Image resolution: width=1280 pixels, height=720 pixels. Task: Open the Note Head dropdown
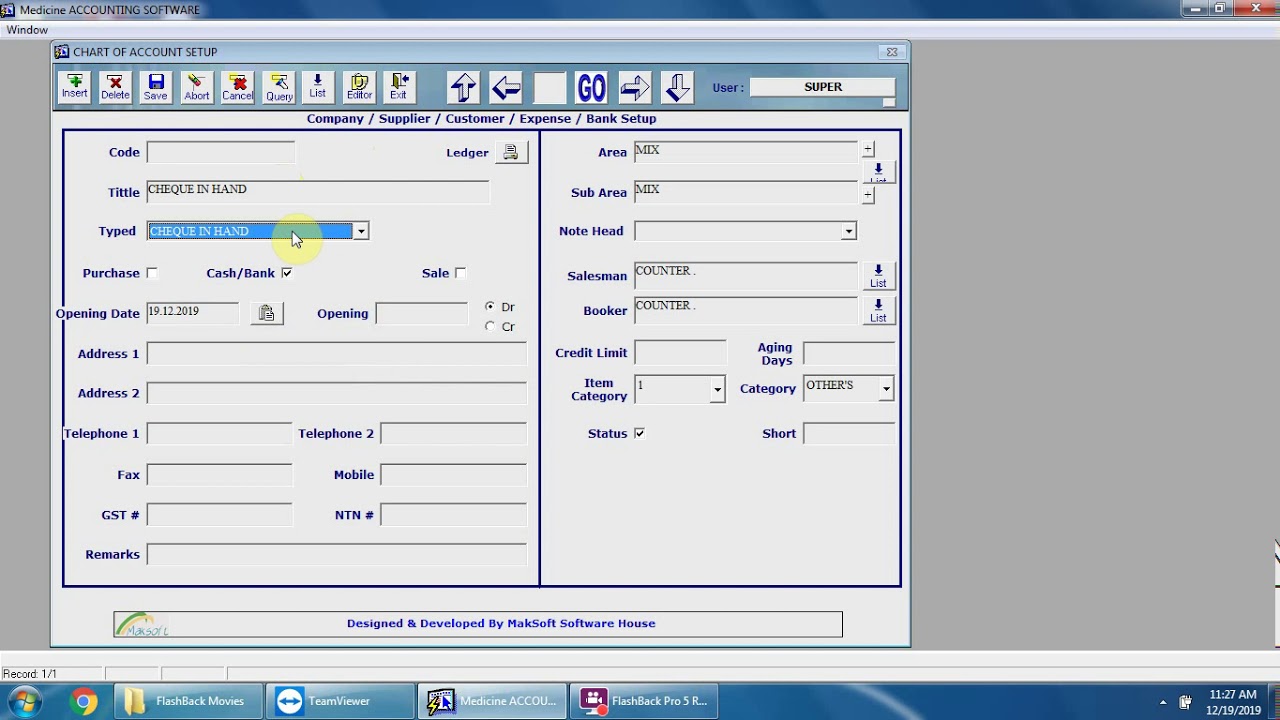pos(848,231)
